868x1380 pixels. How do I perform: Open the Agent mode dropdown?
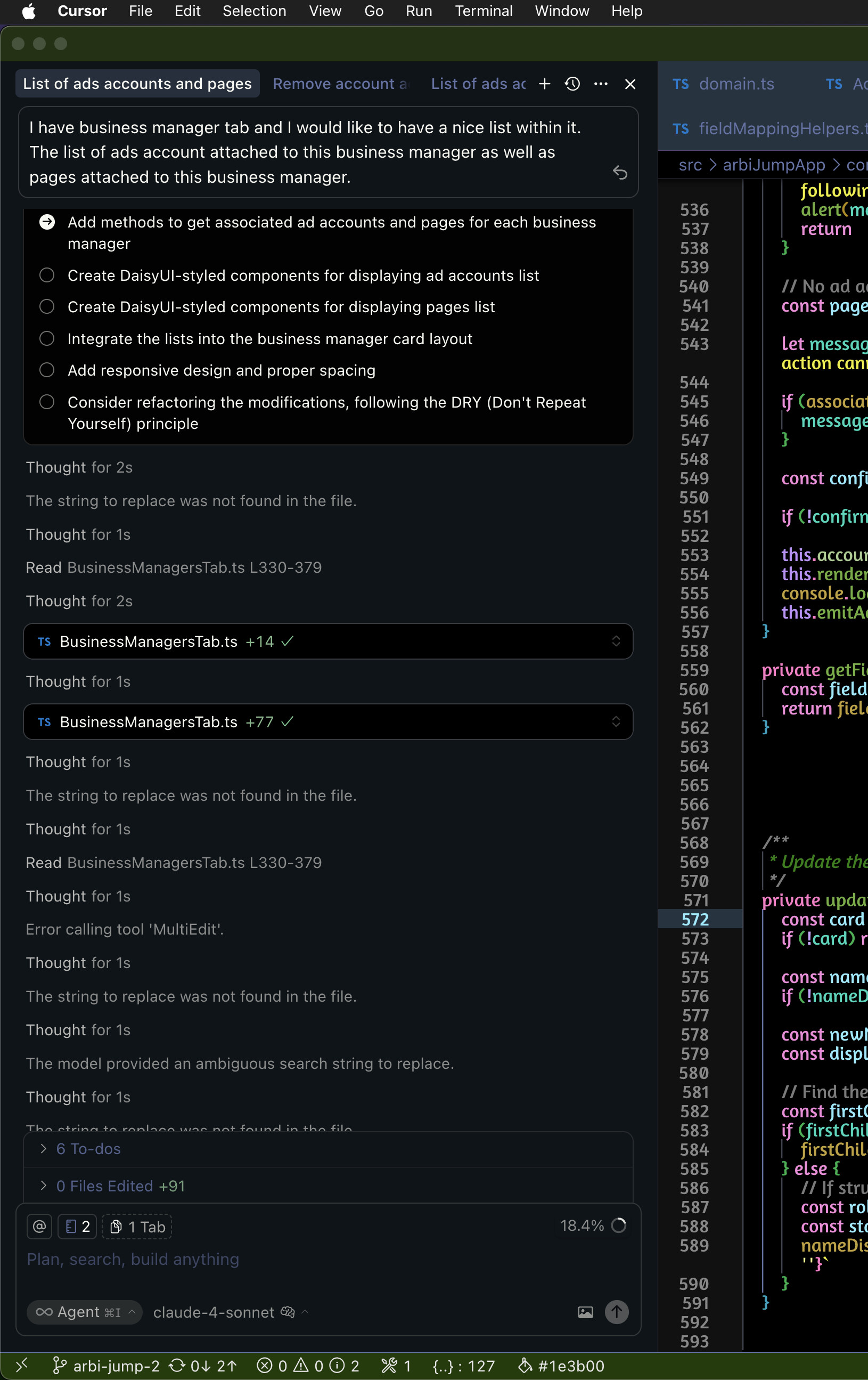[x=85, y=1312]
